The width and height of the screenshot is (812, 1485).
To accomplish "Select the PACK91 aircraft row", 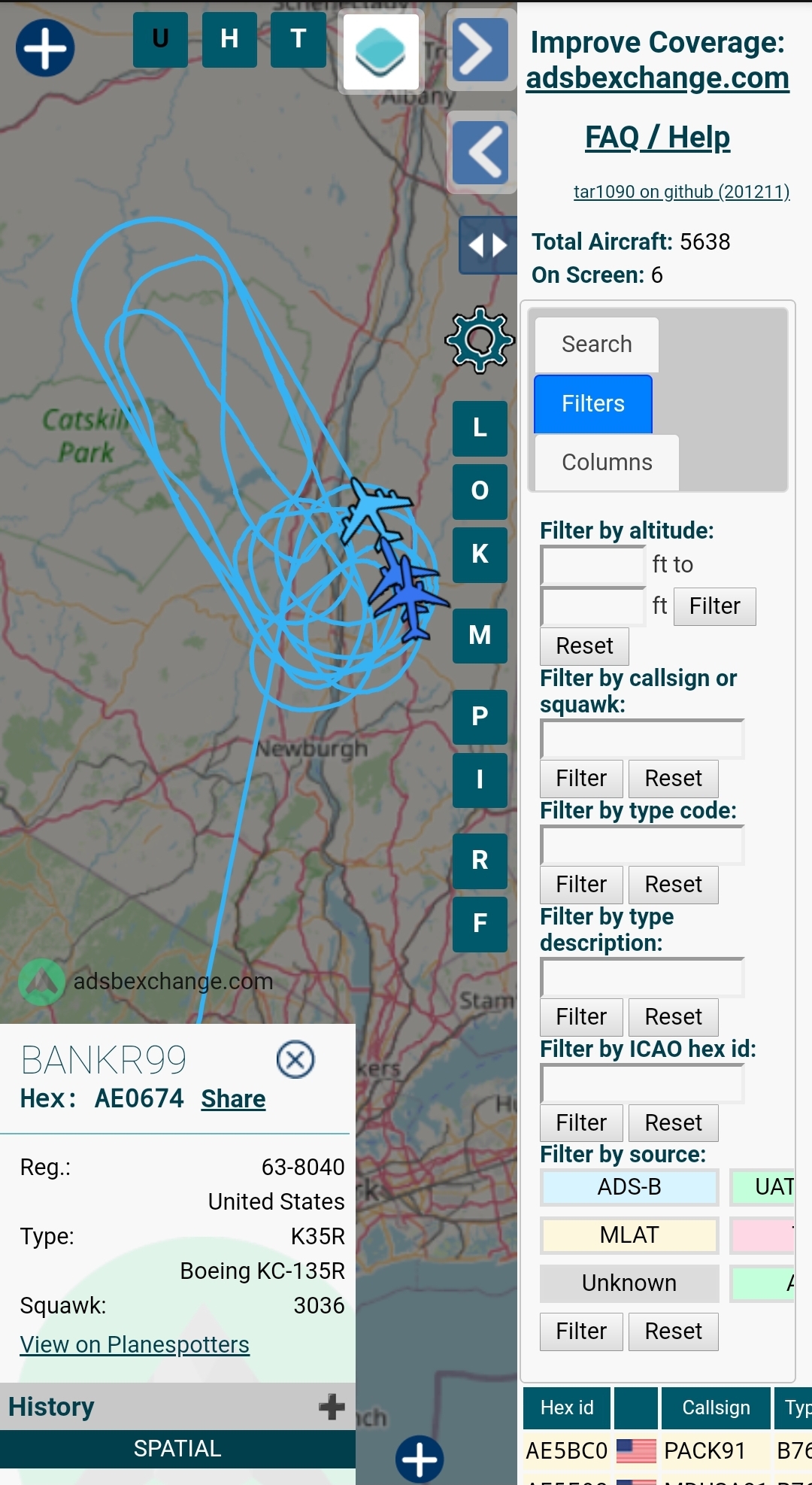I will pos(668,1451).
